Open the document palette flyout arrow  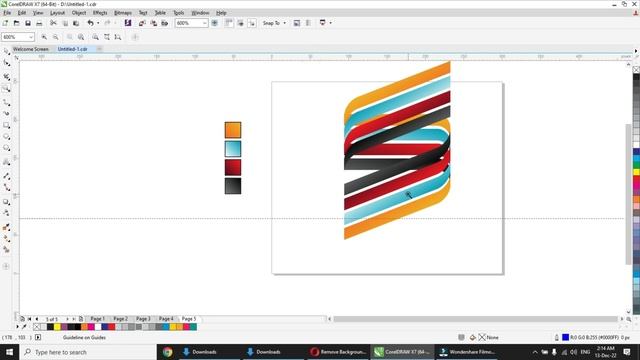pos(18,327)
